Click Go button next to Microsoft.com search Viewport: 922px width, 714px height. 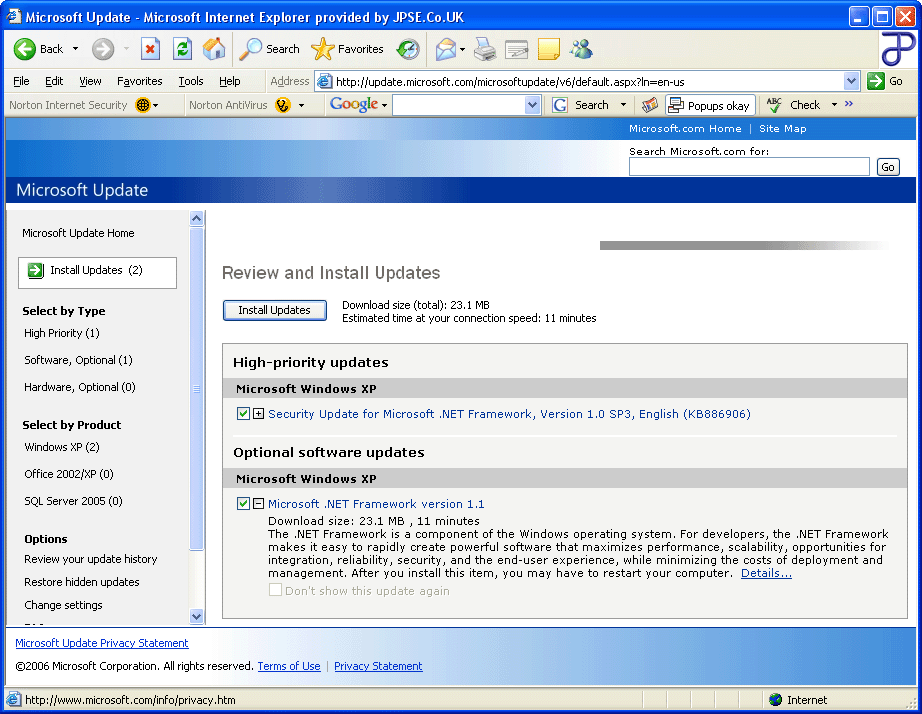pyautogui.click(x=888, y=167)
